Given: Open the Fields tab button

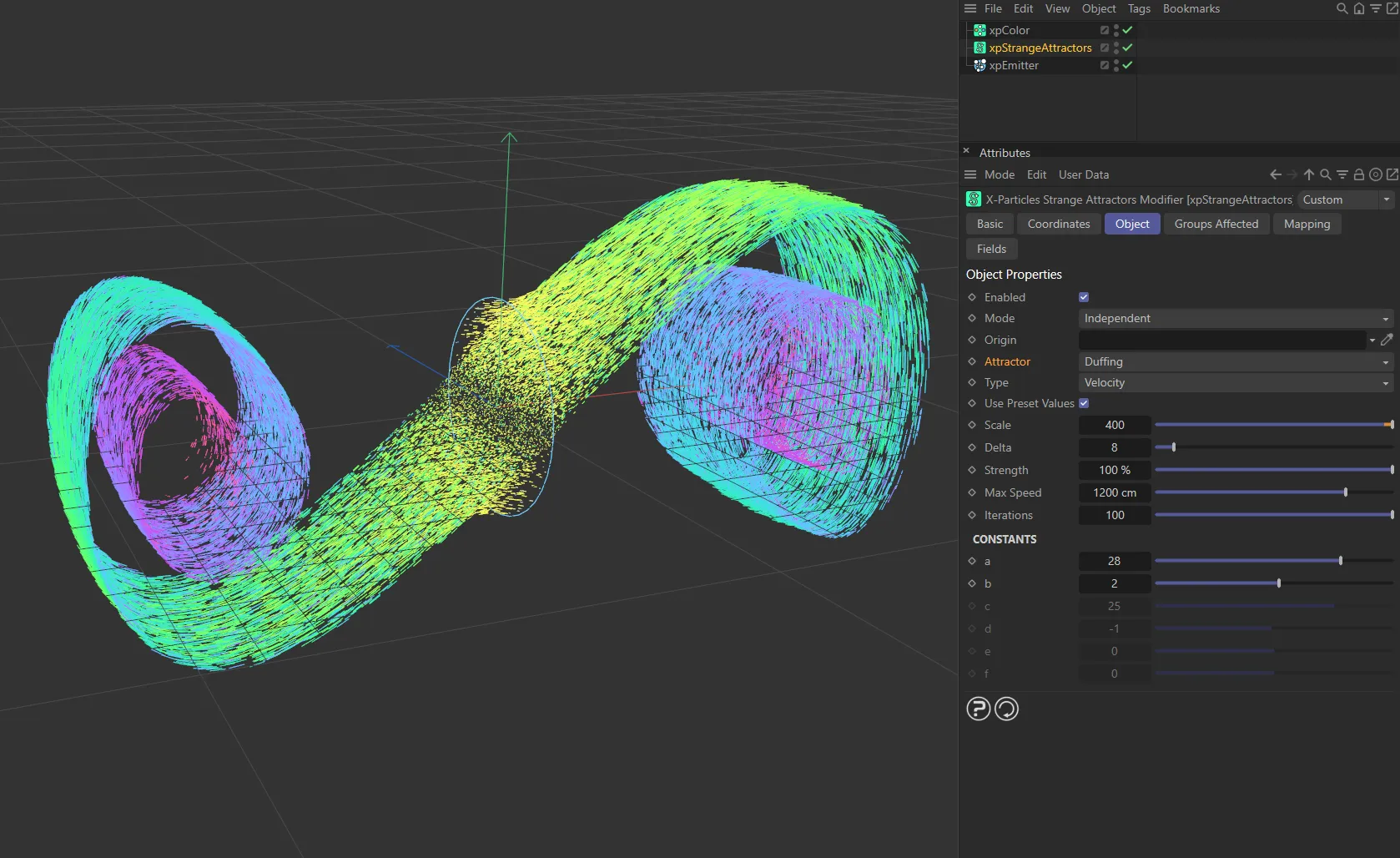Looking at the screenshot, I should pyautogui.click(x=991, y=249).
